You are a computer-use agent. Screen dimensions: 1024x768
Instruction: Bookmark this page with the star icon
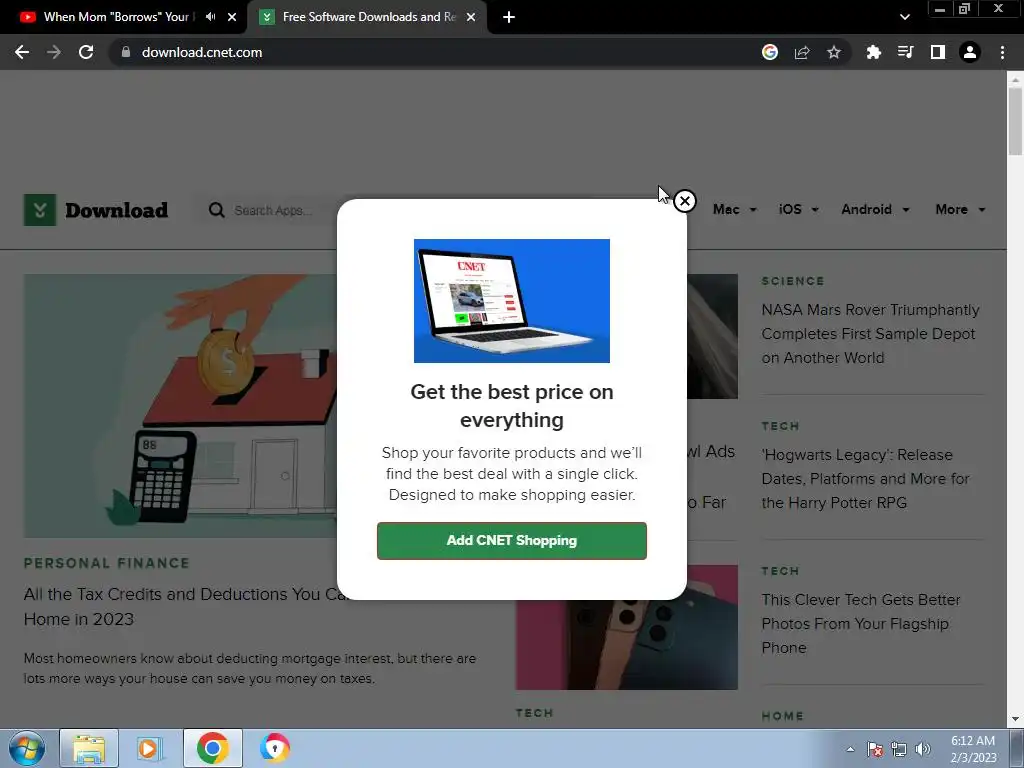[834, 52]
